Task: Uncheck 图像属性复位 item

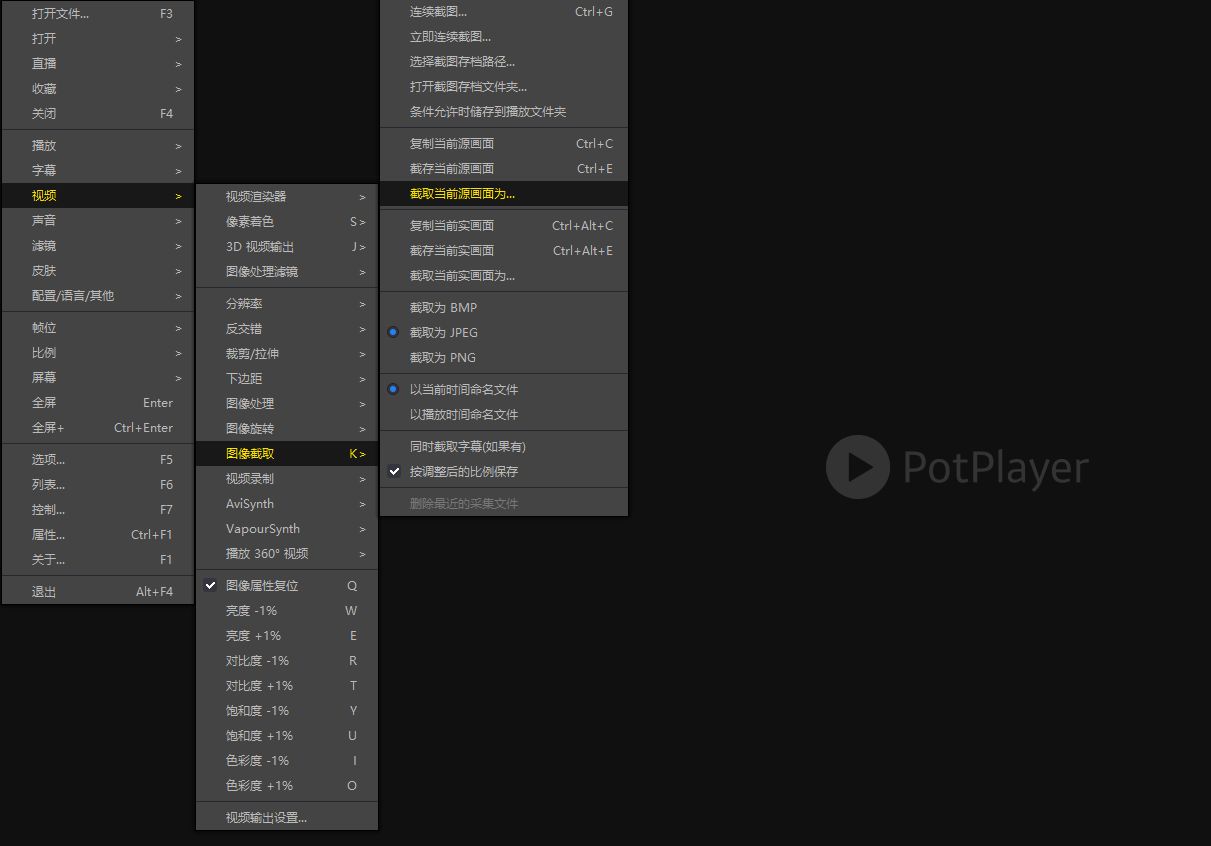Action: (287, 585)
